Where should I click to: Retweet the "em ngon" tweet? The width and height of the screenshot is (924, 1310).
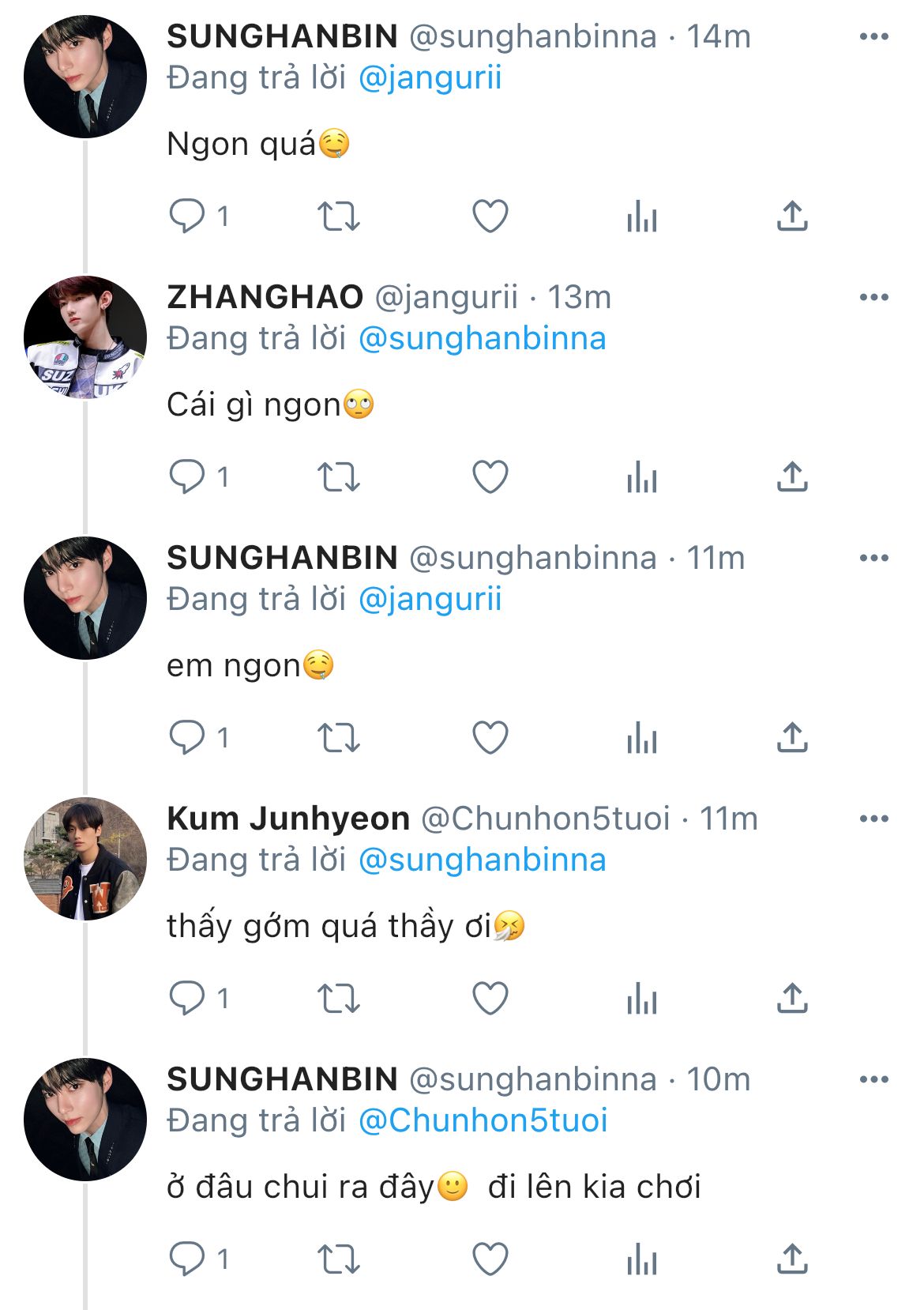click(338, 737)
